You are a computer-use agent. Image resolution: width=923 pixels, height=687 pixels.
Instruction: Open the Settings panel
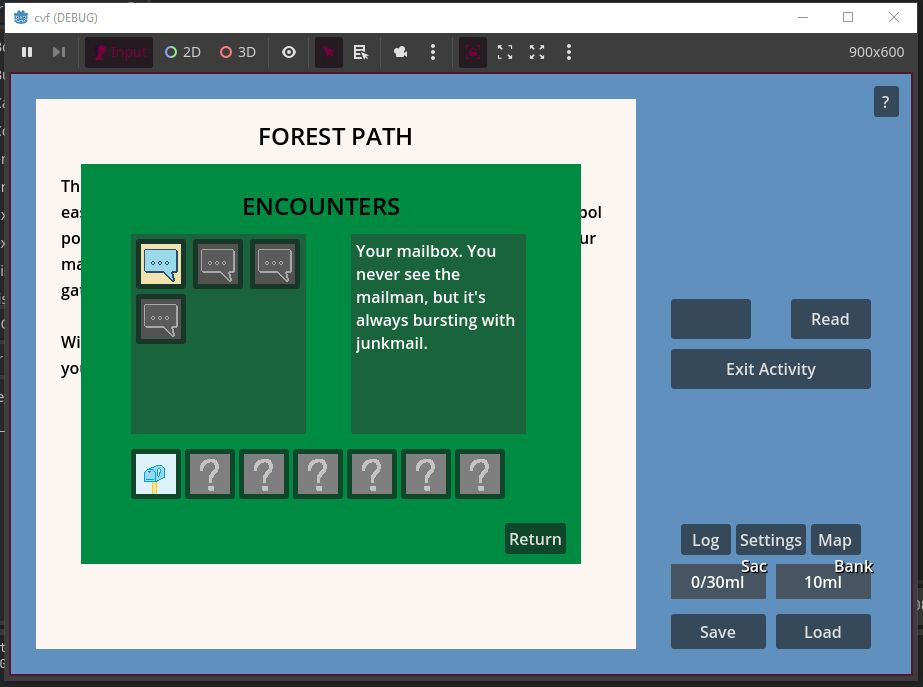tap(771, 540)
